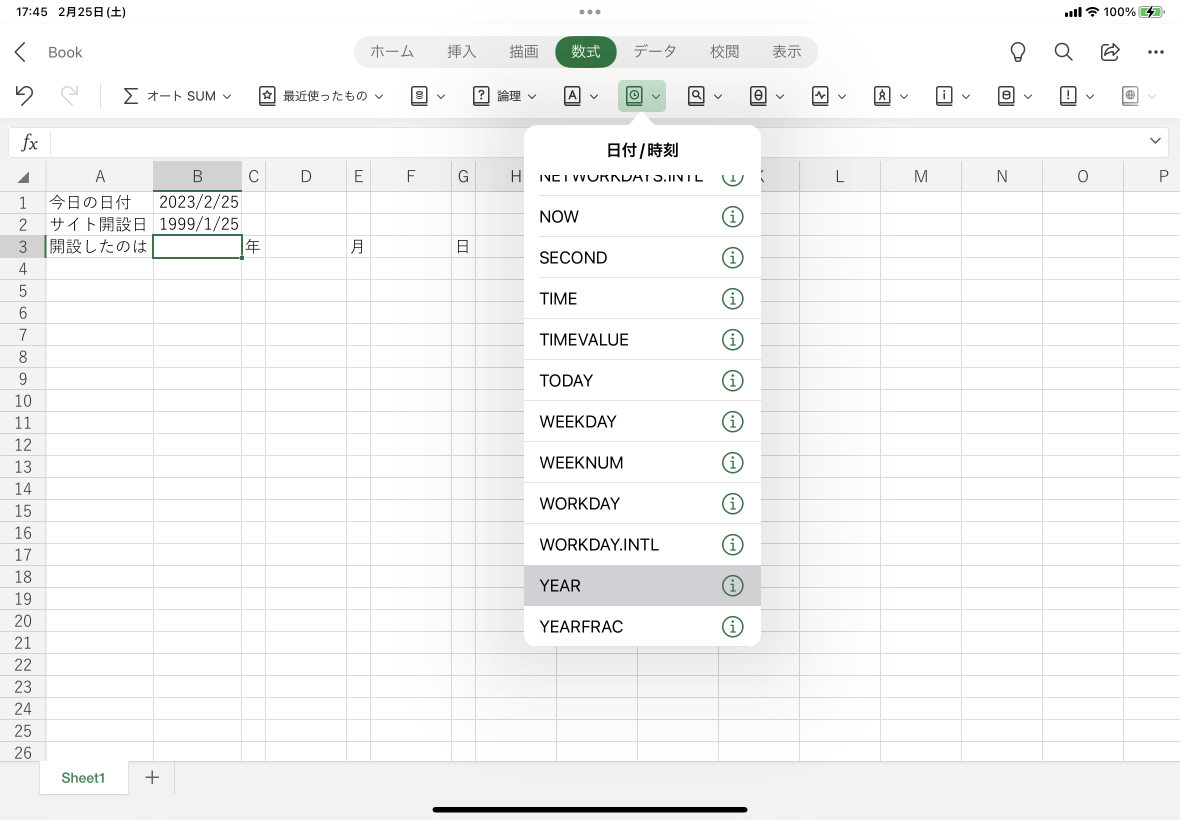Screen dimensions: 1180x820
Task: Open the recently used star icon
Action: [267, 96]
